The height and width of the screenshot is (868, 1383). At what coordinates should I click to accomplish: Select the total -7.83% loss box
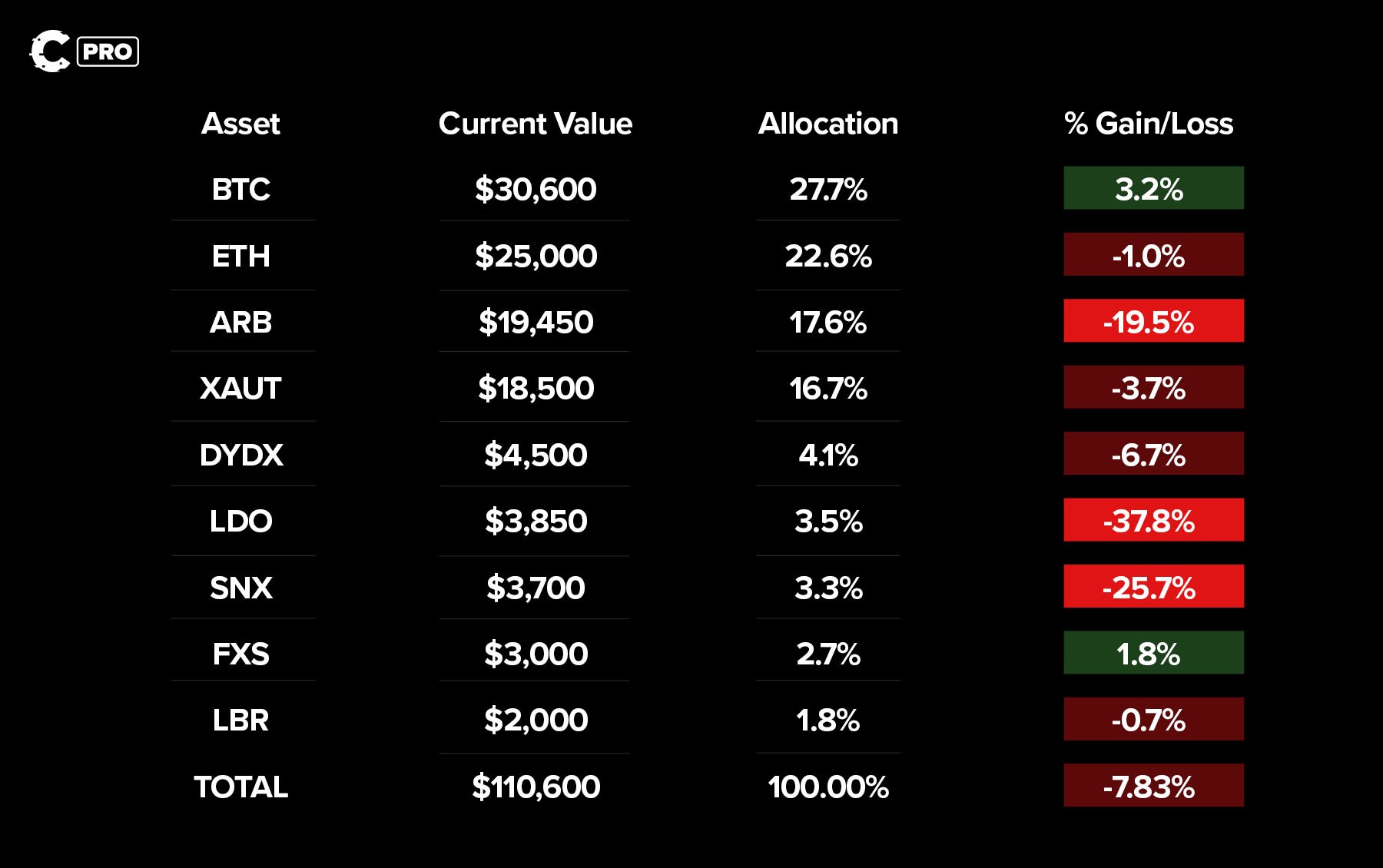click(x=1153, y=786)
